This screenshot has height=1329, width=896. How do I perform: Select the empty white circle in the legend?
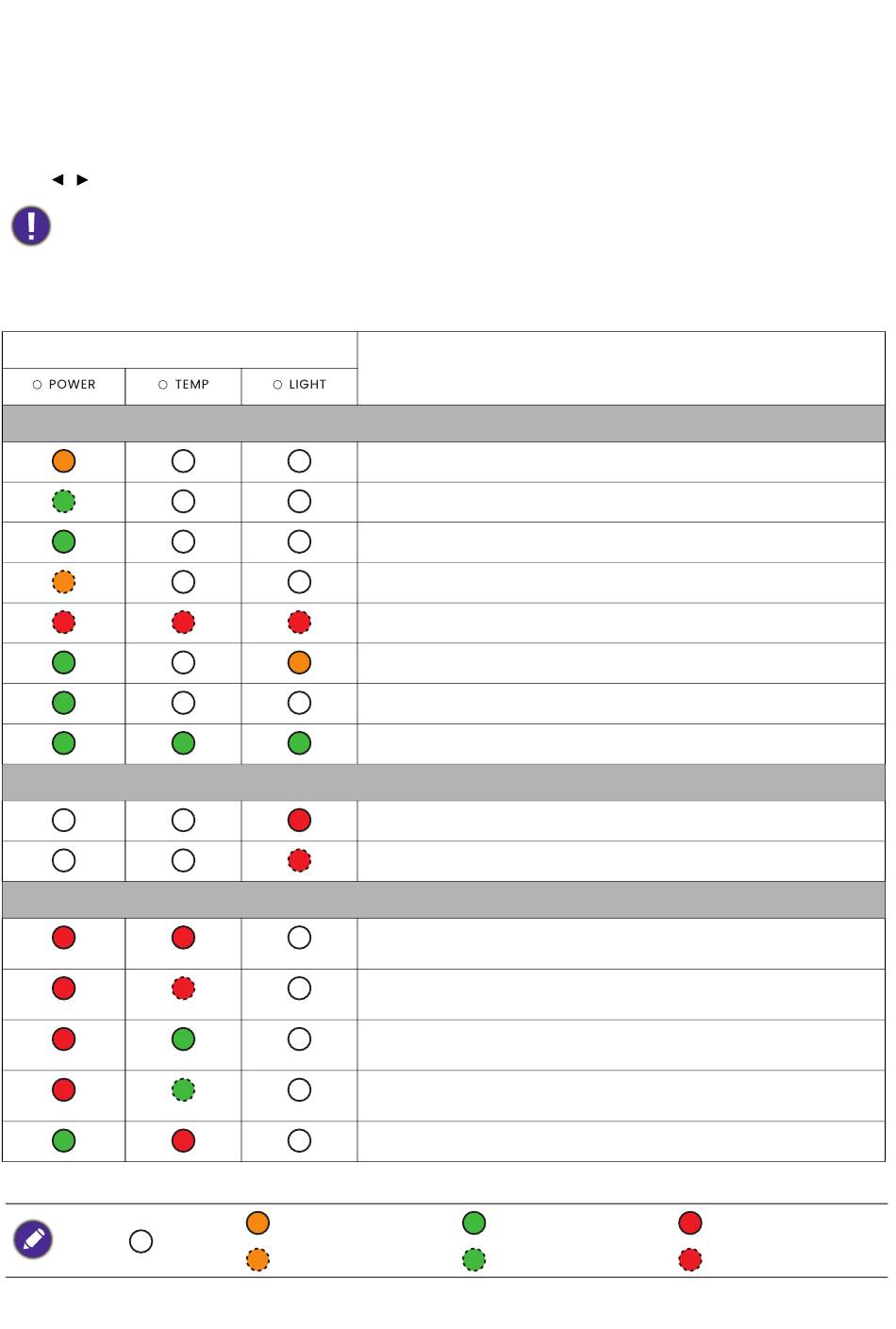click(x=141, y=1241)
